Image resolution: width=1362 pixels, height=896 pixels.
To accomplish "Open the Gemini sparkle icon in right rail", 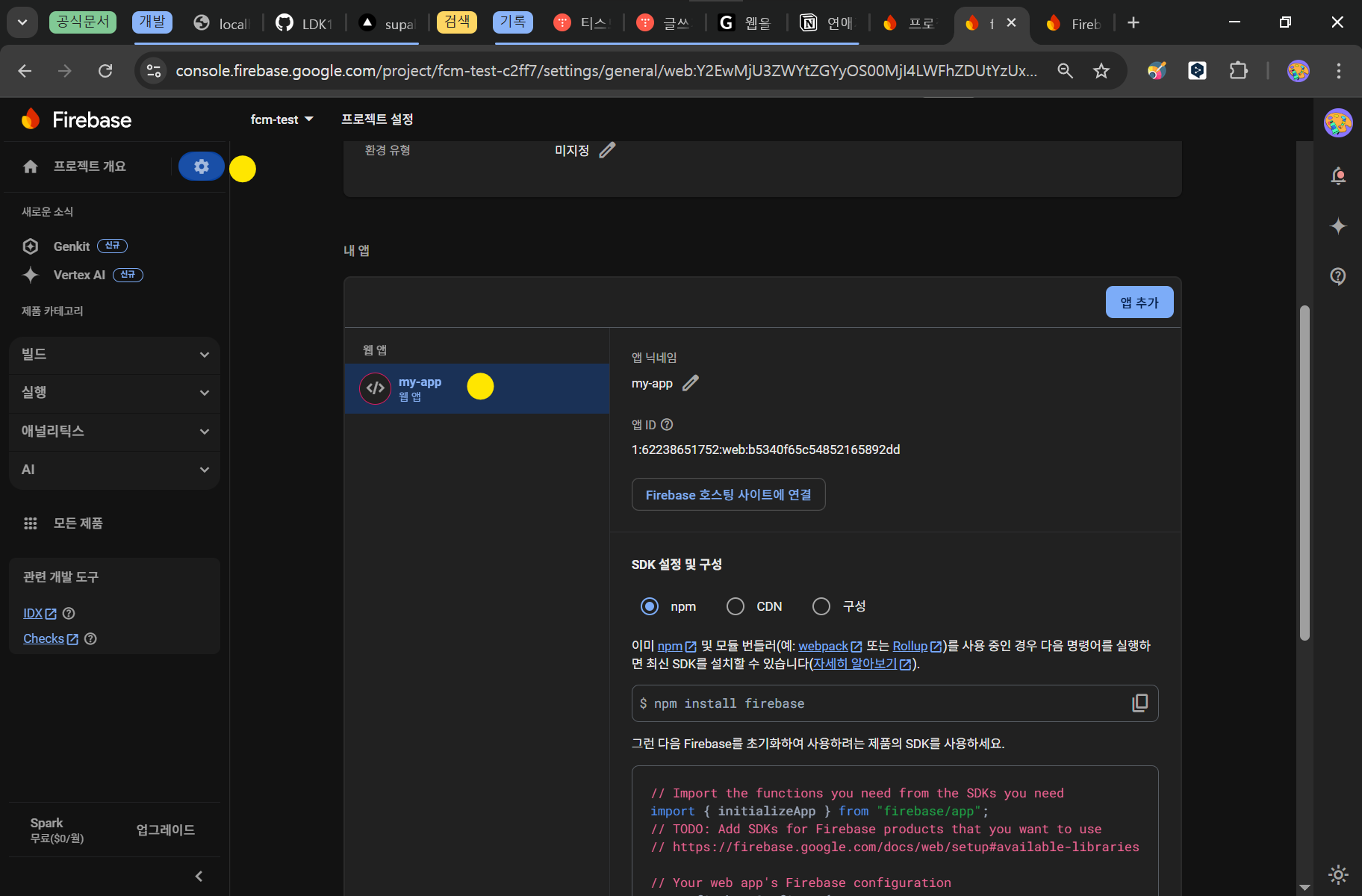I will pyautogui.click(x=1338, y=225).
